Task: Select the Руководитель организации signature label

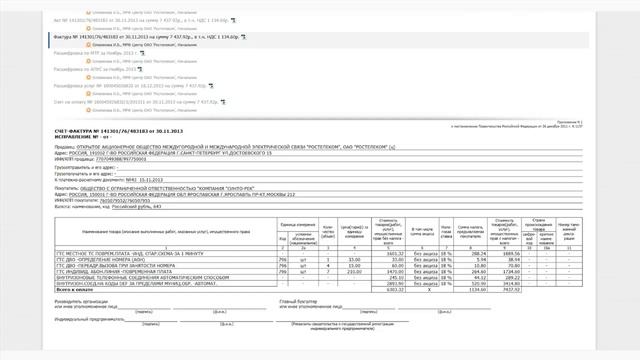Action: tap(81, 302)
